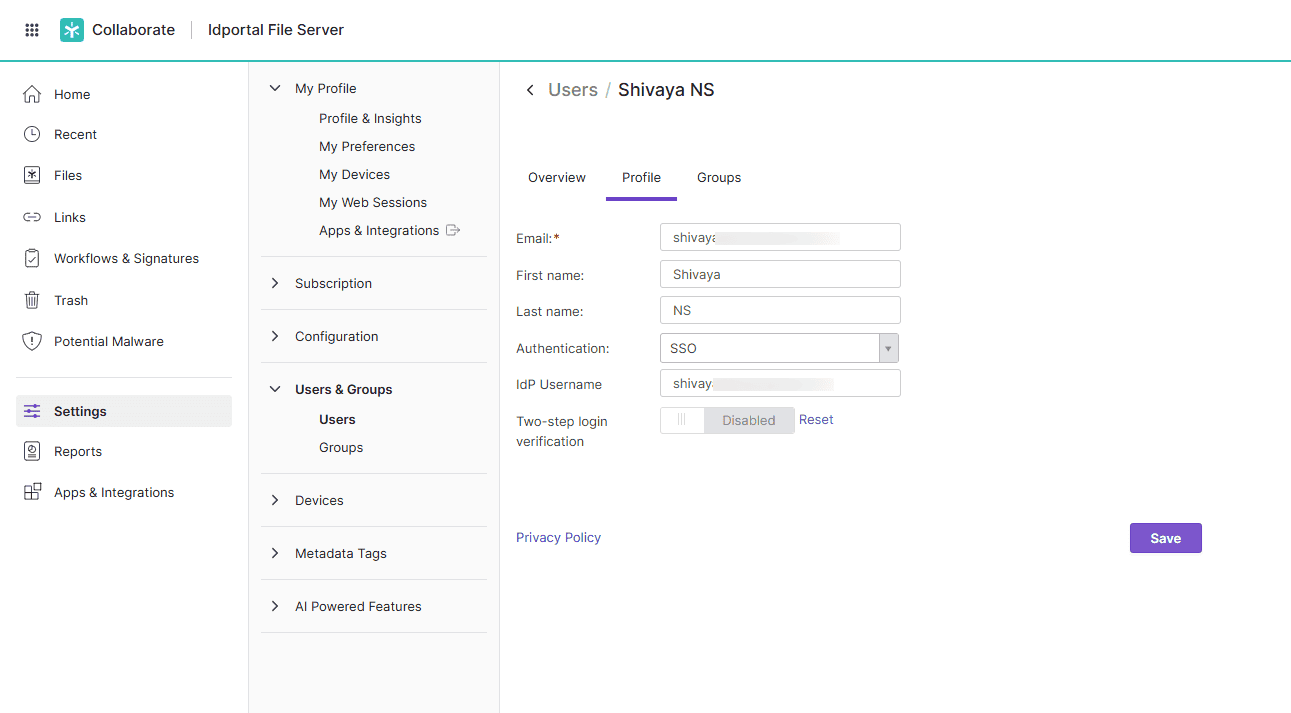Switch to the Overview tab

click(x=557, y=177)
